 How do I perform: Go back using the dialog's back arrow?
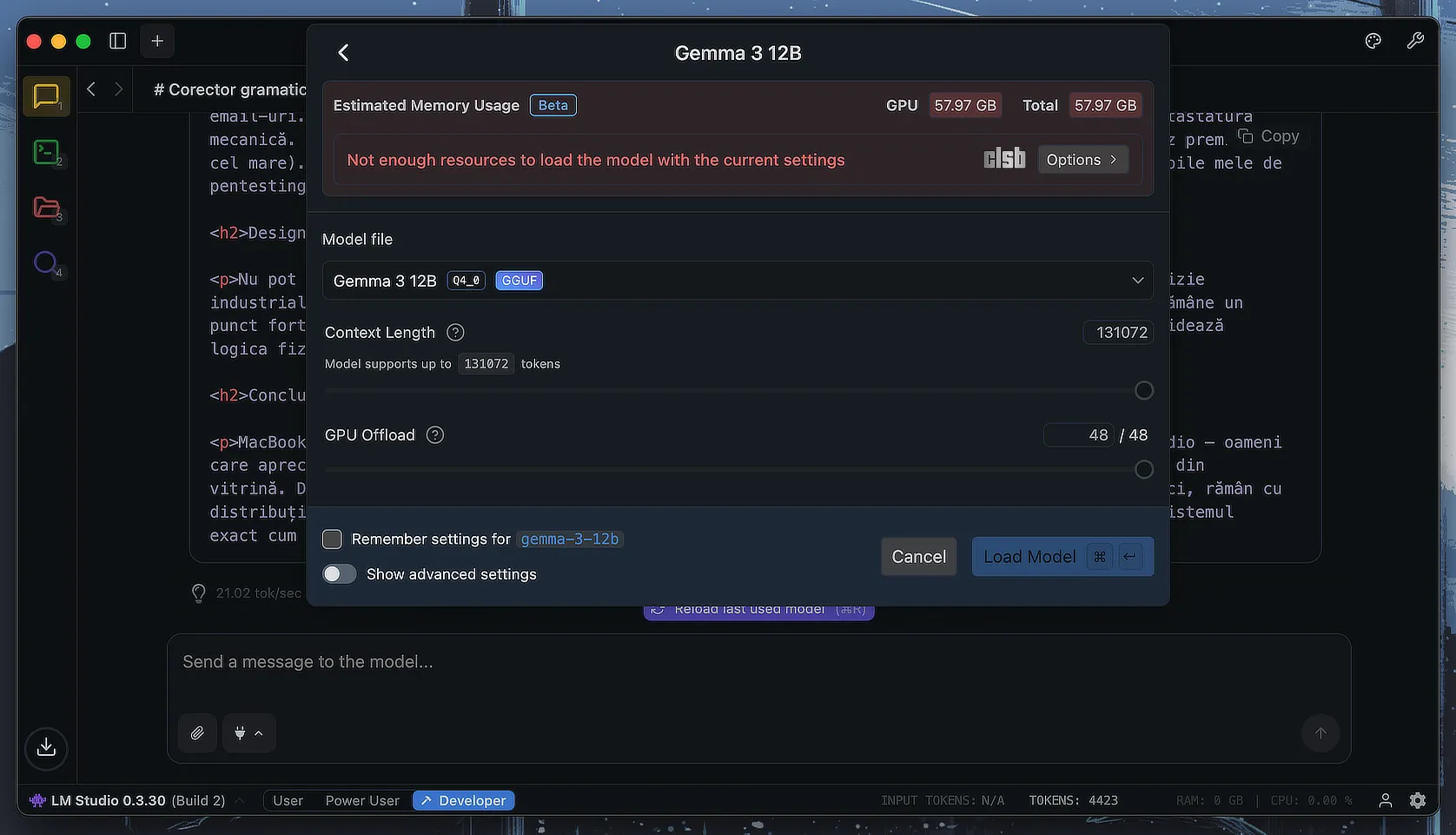[x=343, y=53]
